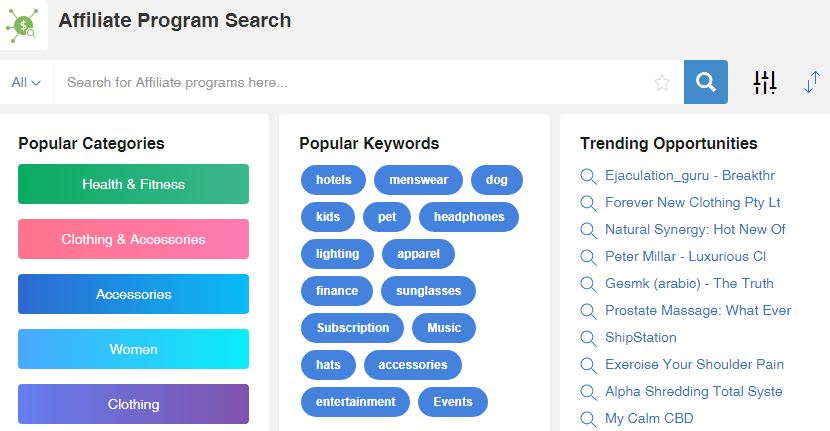
Task: Open Exercise Your Shoulder Pain link
Action: pyautogui.click(x=694, y=364)
